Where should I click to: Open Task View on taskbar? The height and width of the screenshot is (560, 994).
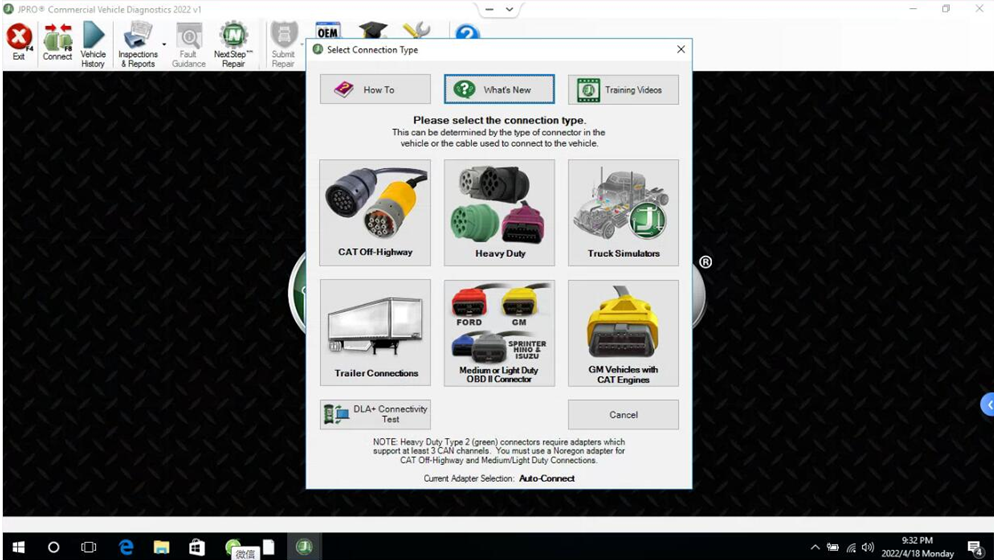(89, 547)
